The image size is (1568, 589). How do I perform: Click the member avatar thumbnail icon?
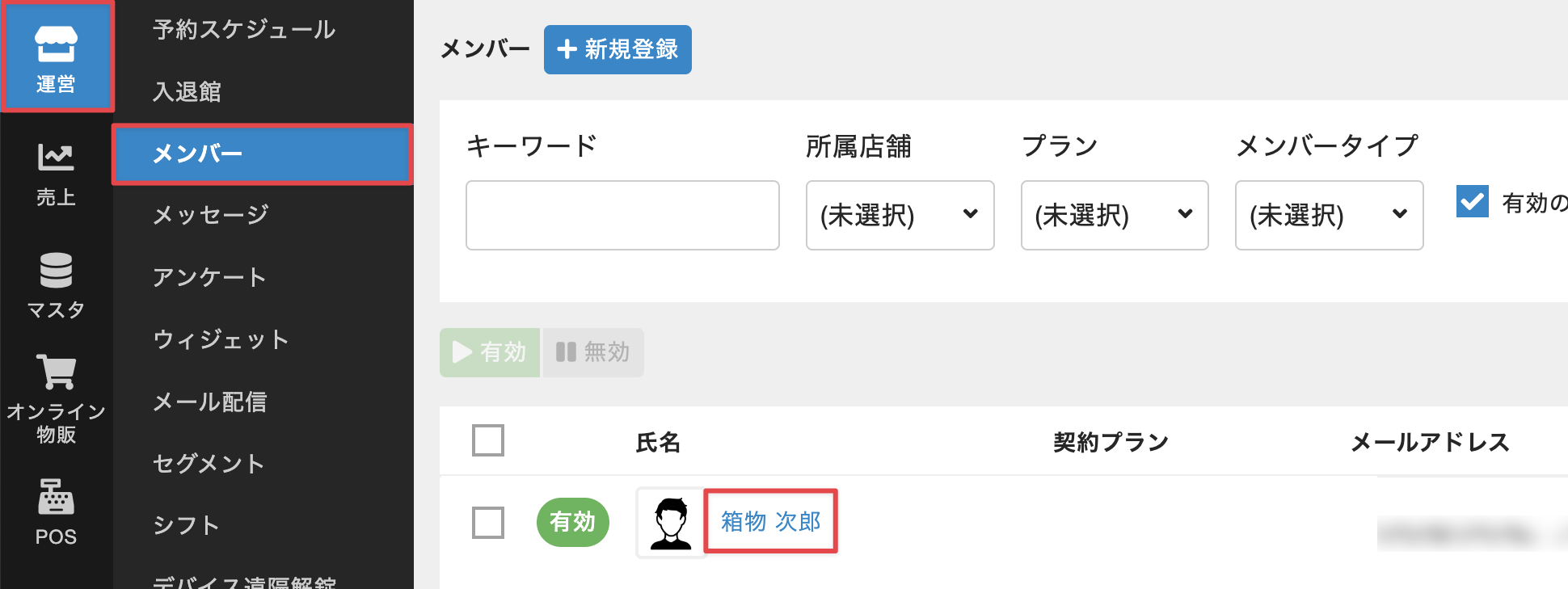(671, 522)
